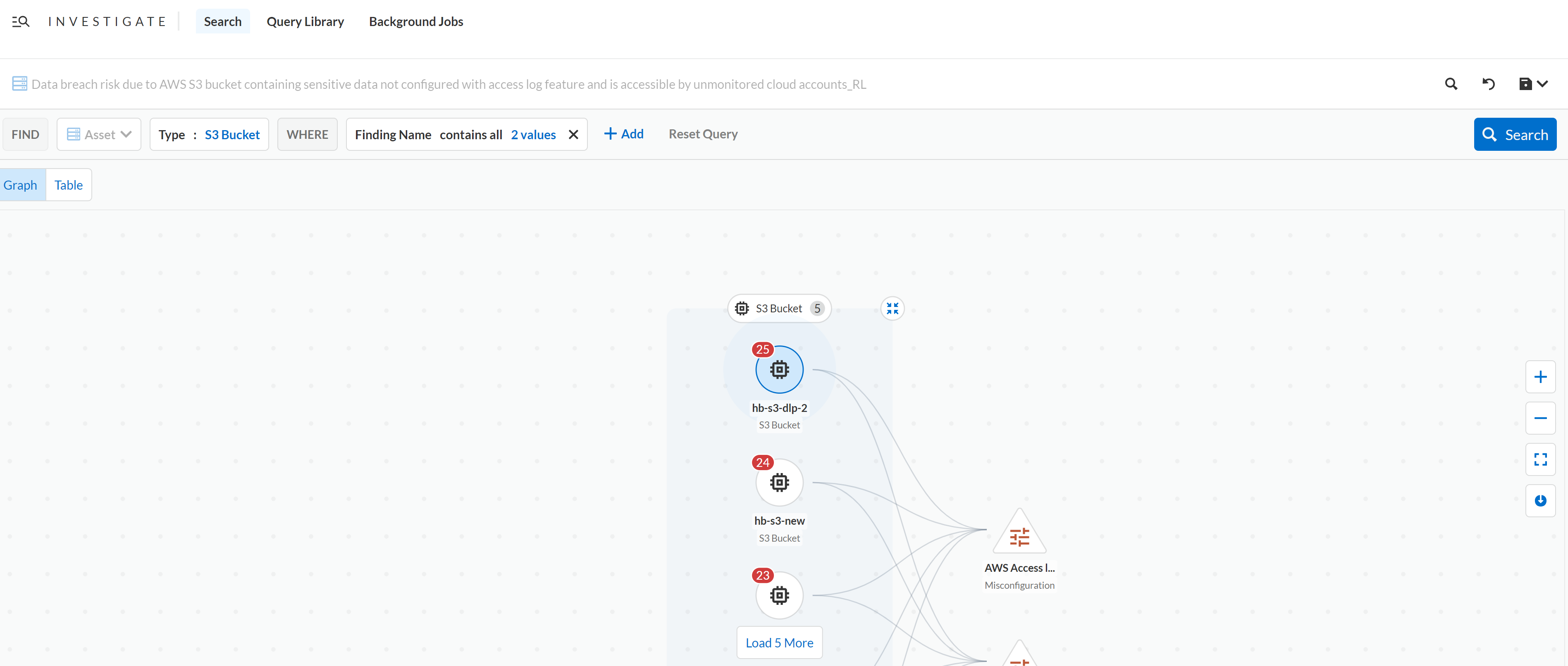Add a new query condition
This screenshot has height=666, width=1568.
(623, 134)
